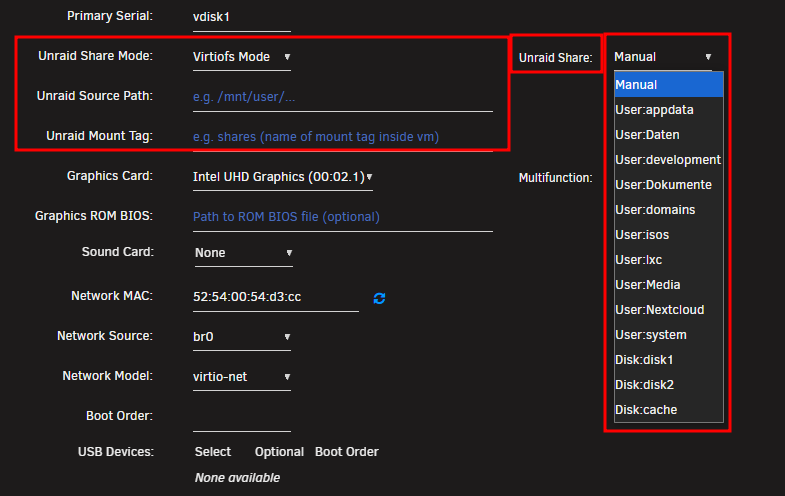Image resolution: width=785 pixels, height=496 pixels.
Task: Click the Unraid Share Mode label
Action: (x=96, y=56)
